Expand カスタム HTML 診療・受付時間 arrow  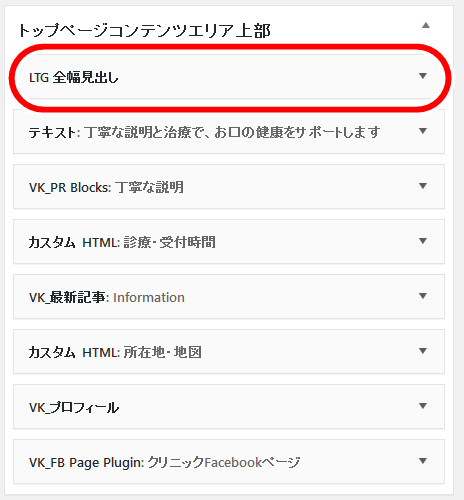pyautogui.click(x=423, y=241)
